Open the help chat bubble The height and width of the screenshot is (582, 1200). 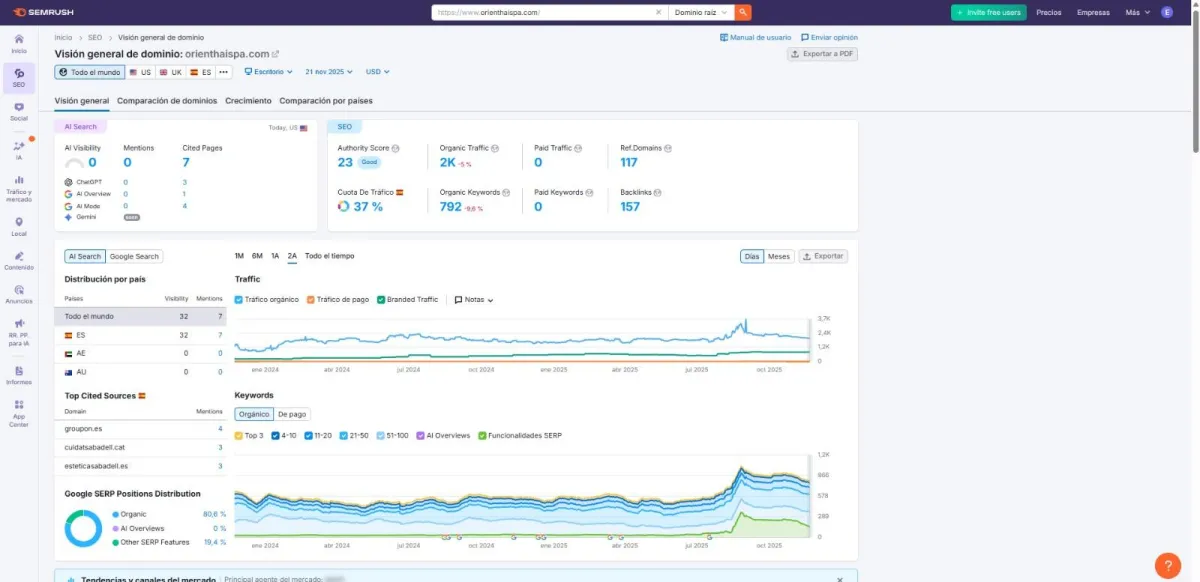1167,565
